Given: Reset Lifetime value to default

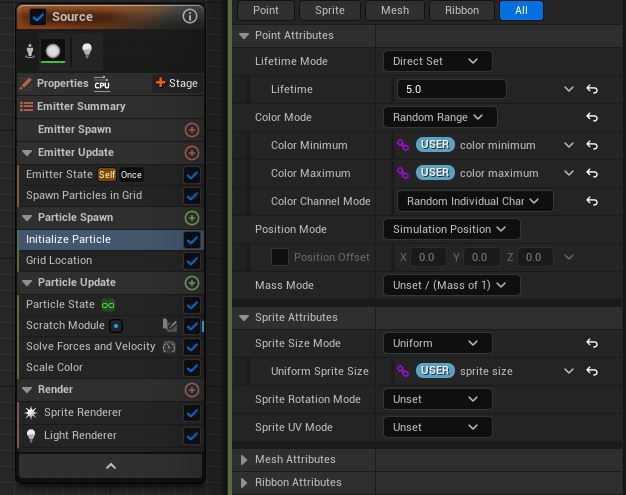Looking at the screenshot, I should point(592,90).
